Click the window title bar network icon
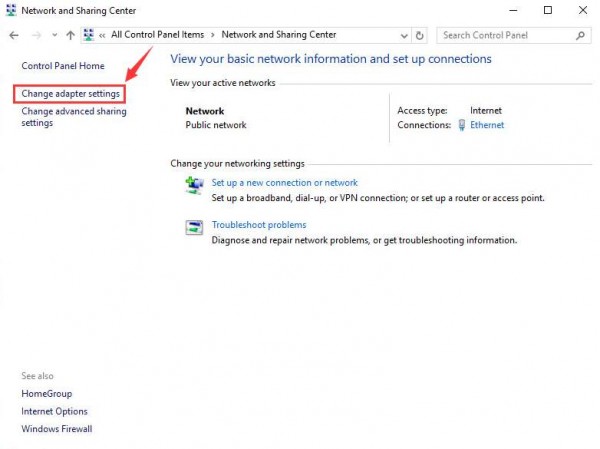 [11, 10]
